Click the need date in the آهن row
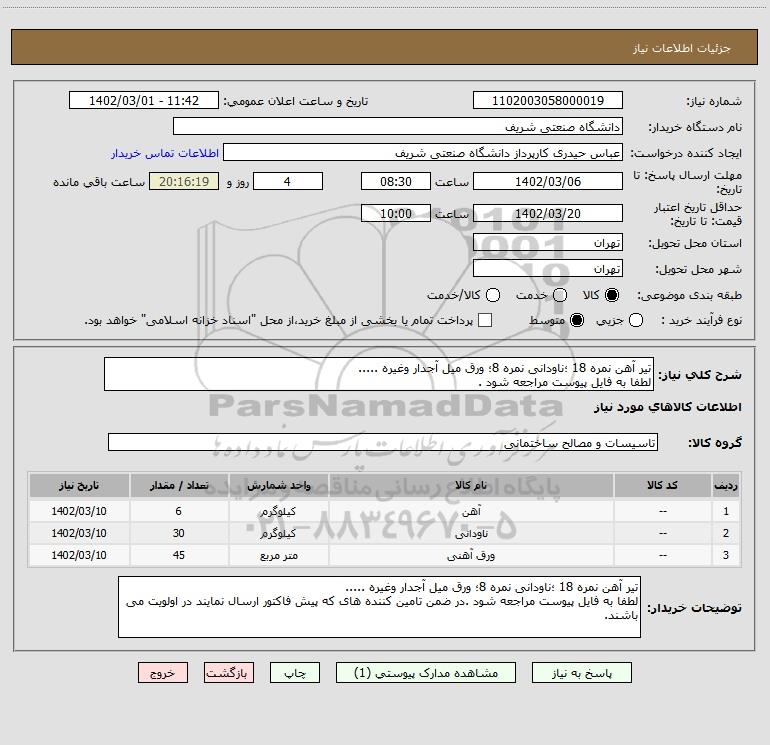The width and height of the screenshot is (770, 745). click(x=79, y=511)
